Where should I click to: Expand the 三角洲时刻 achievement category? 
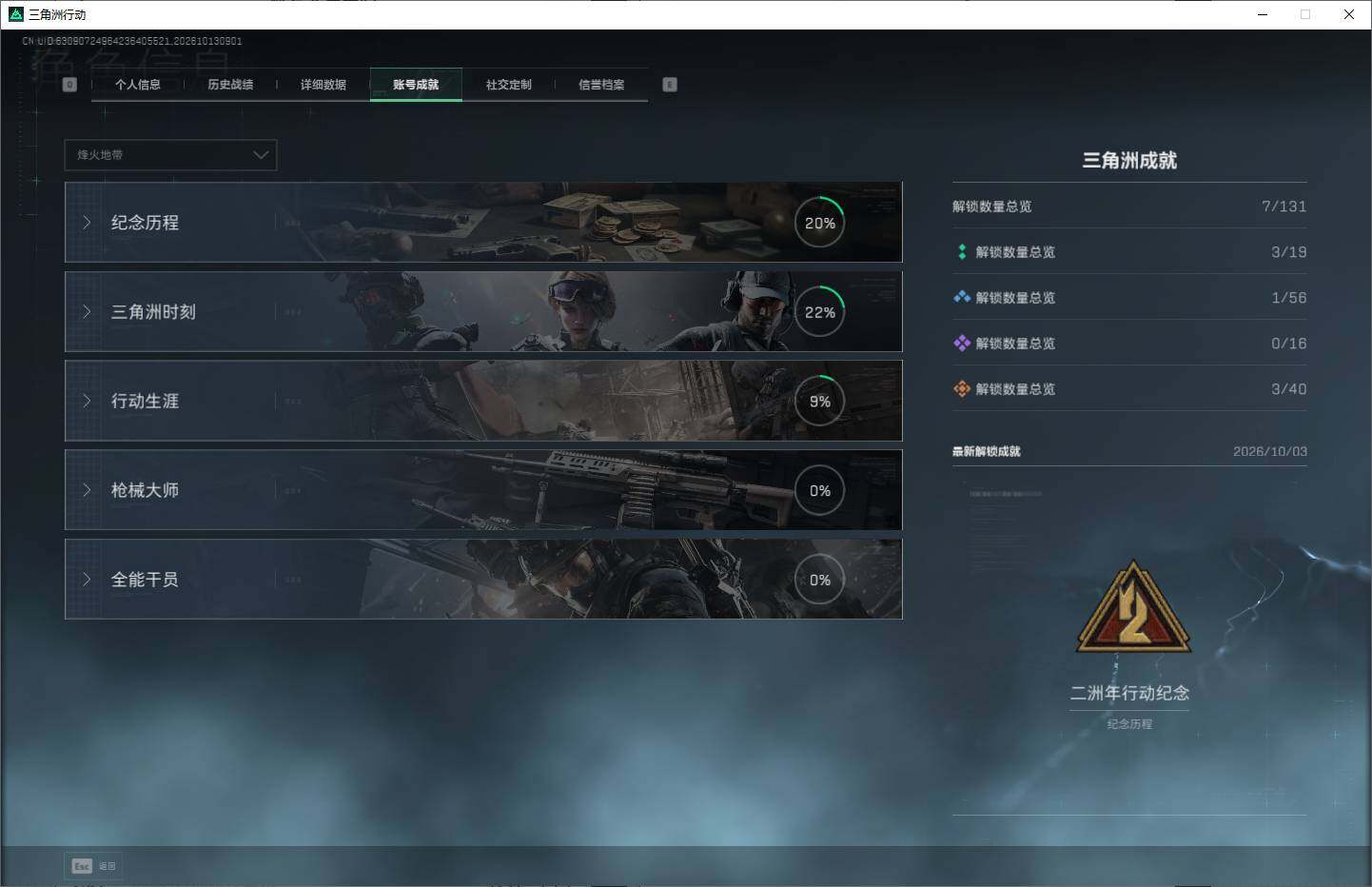tap(483, 311)
